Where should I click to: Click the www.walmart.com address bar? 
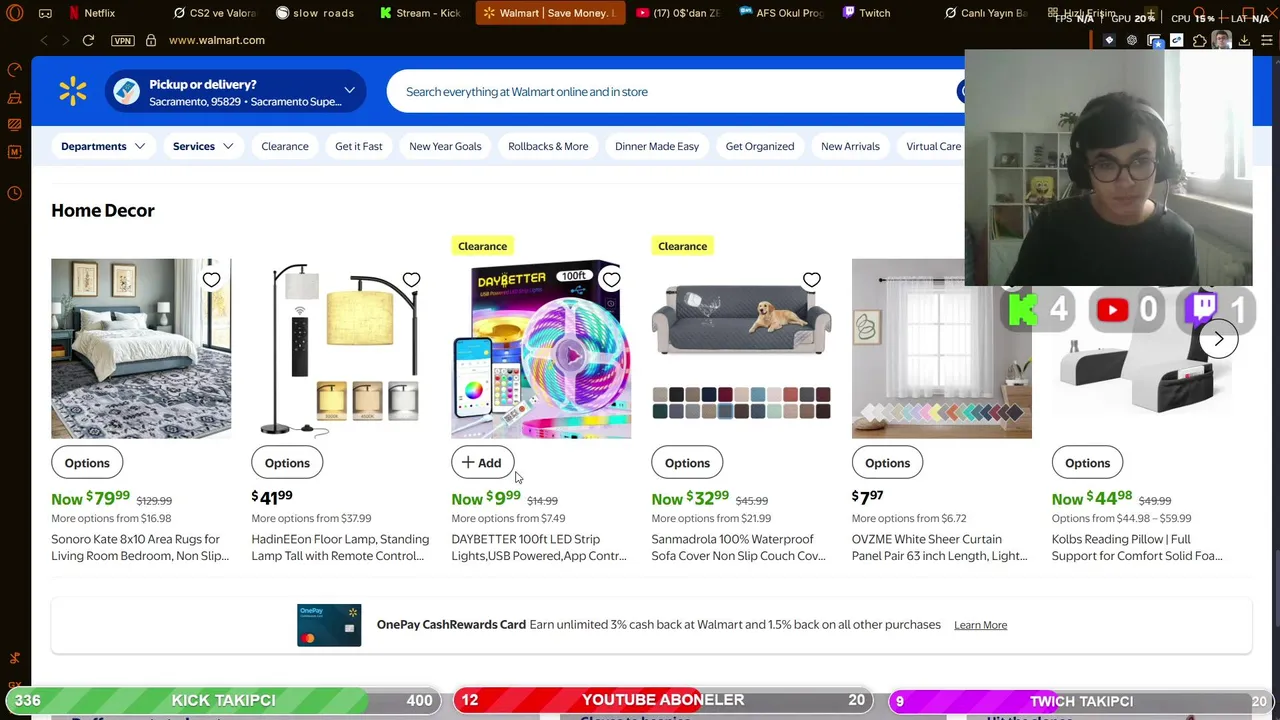[x=217, y=40]
